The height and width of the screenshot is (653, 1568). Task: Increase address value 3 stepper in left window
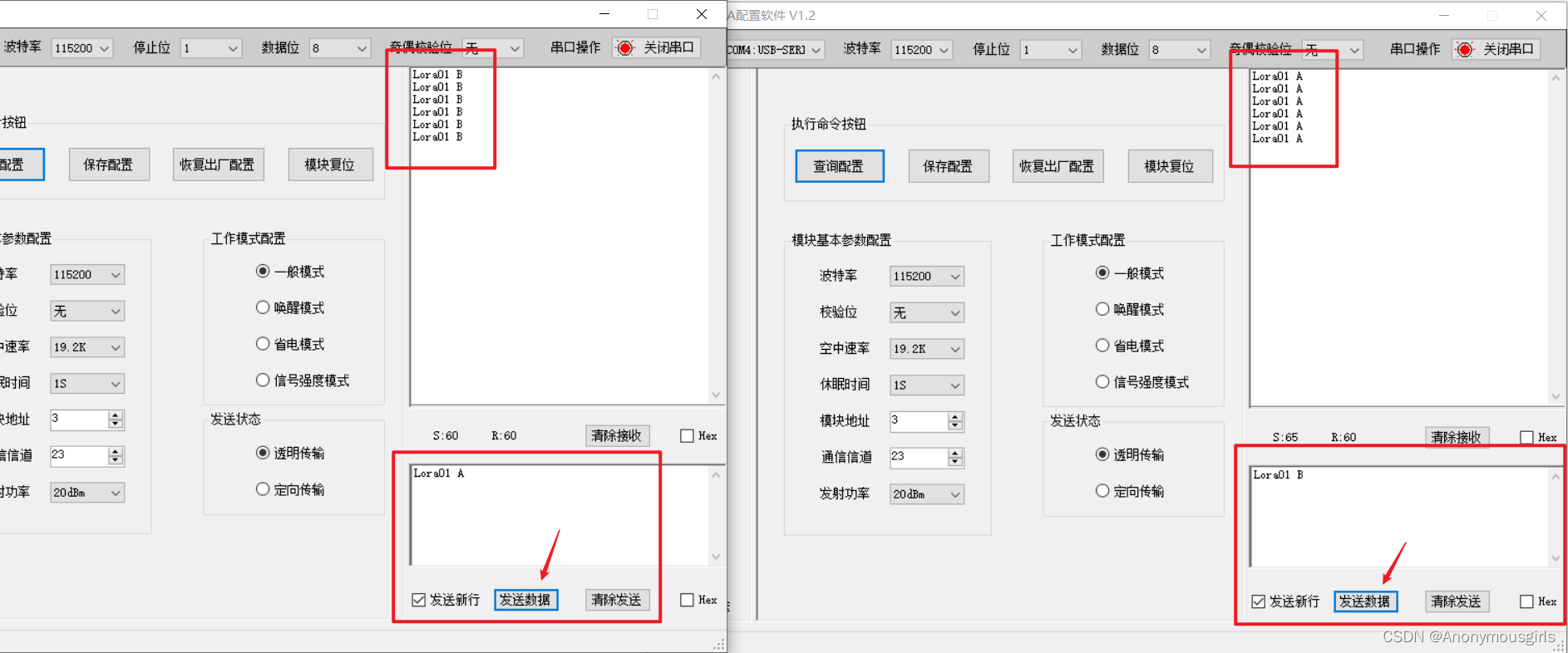click(x=116, y=415)
